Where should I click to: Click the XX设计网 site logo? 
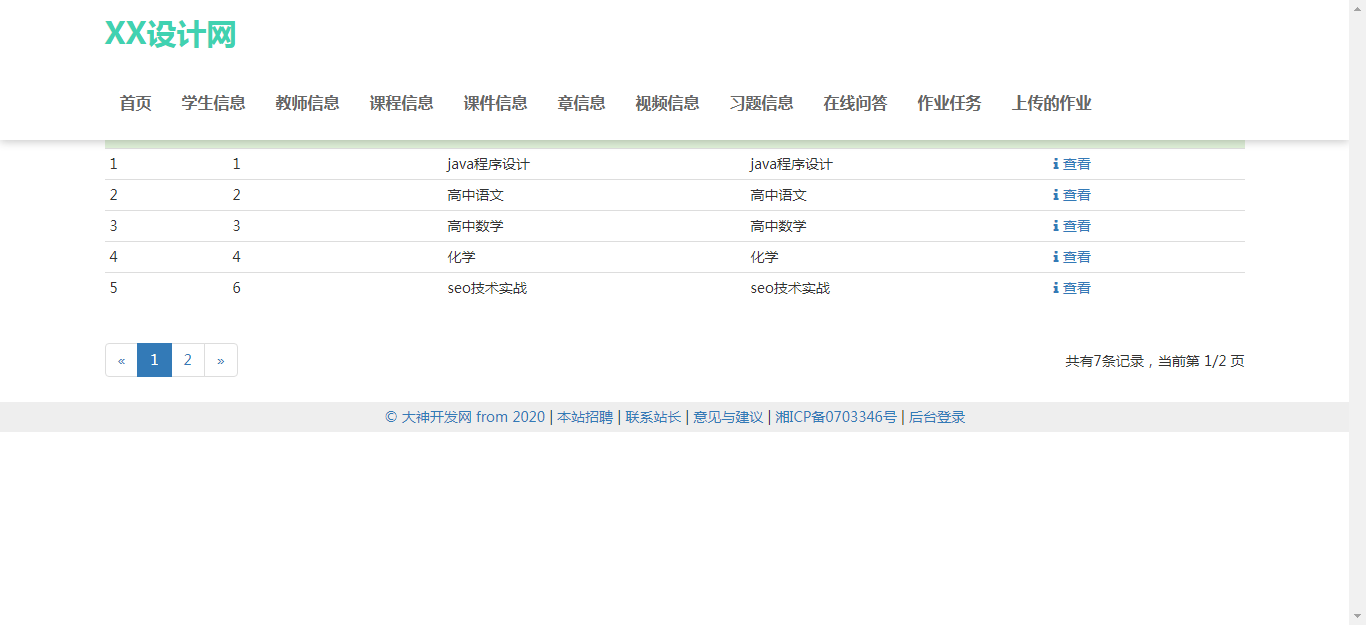tap(170, 34)
